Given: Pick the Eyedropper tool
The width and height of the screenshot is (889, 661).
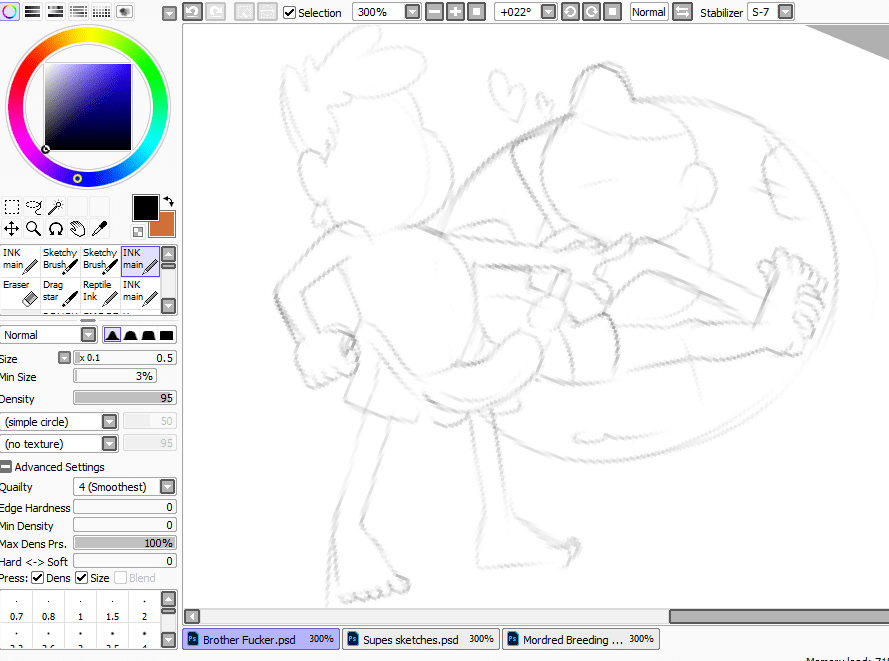Looking at the screenshot, I should click(x=99, y=229).
